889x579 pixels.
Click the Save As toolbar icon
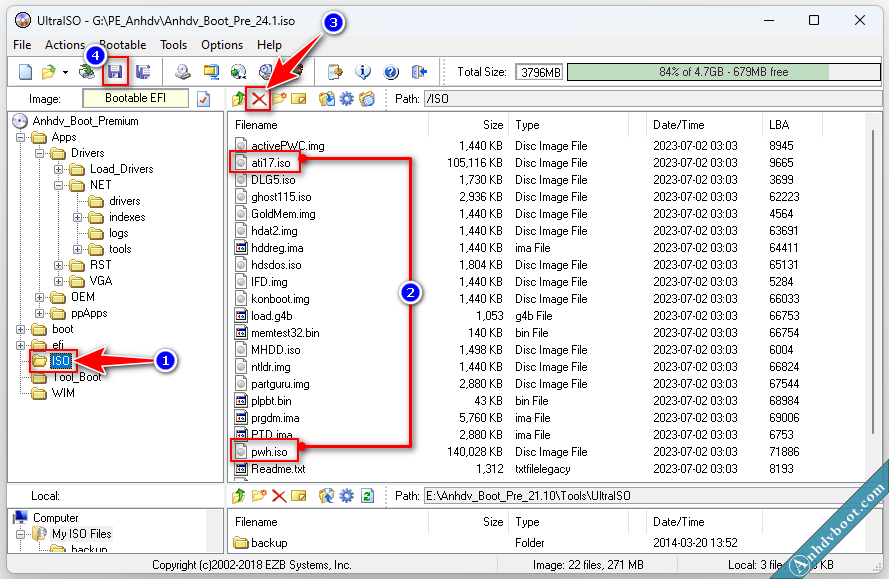(x=143, y=72)
